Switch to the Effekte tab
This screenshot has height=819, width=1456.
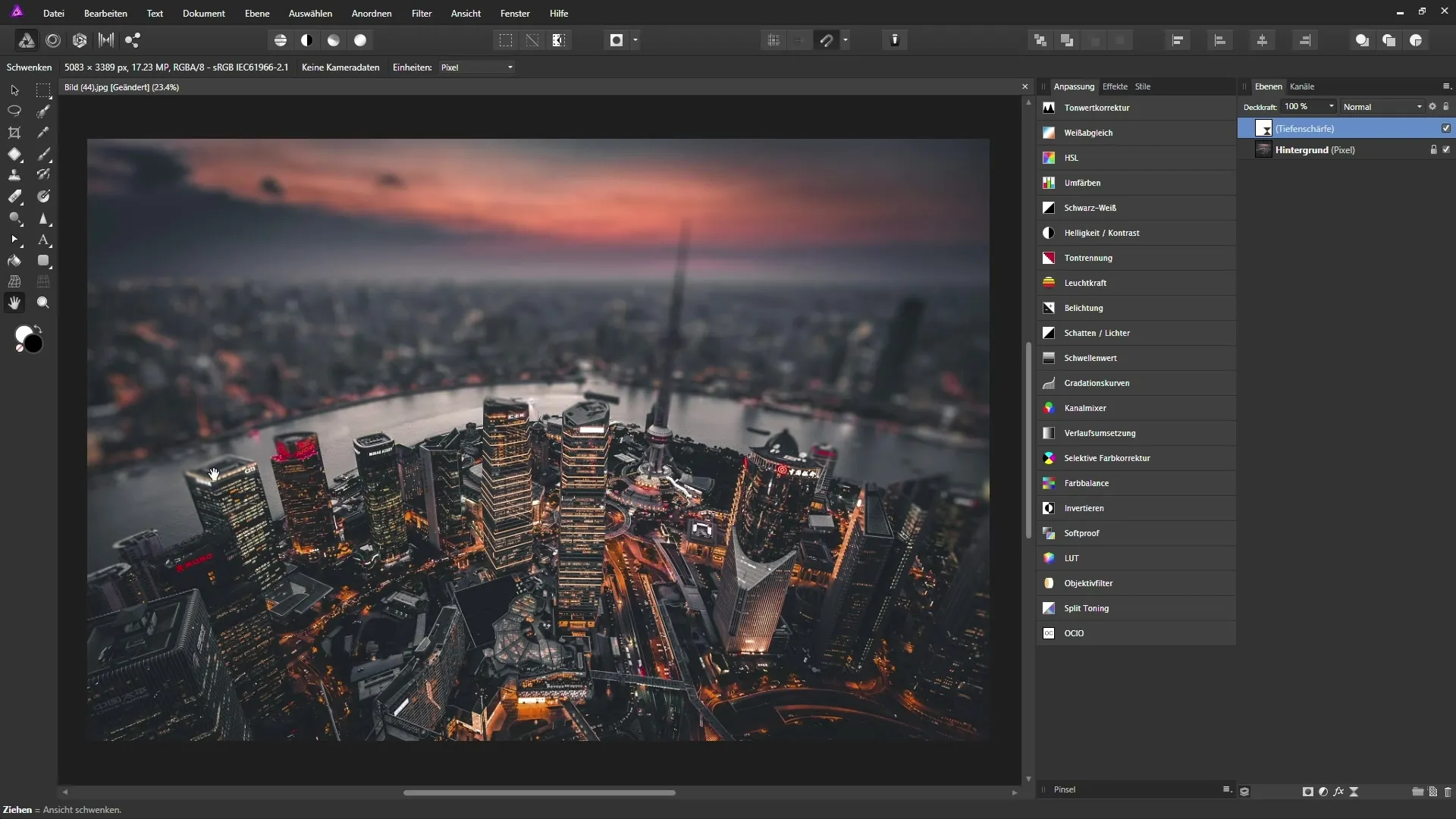click(x=1115, y=86)
